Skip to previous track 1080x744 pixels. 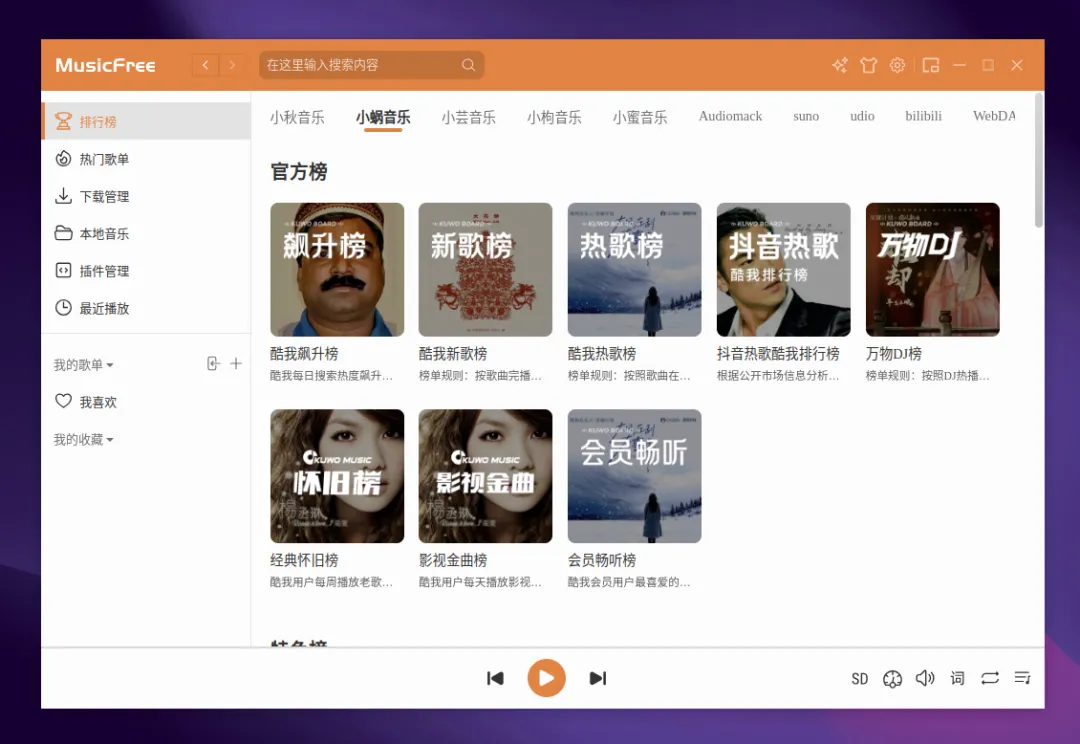(495, 679)
